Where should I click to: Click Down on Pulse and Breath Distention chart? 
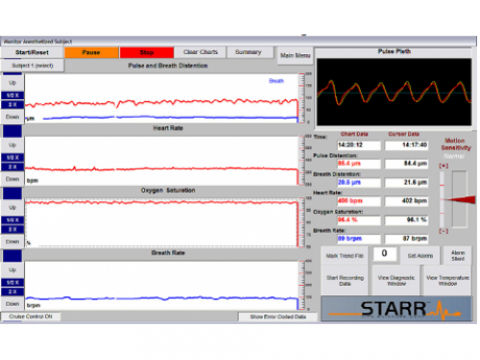[12, 117]
